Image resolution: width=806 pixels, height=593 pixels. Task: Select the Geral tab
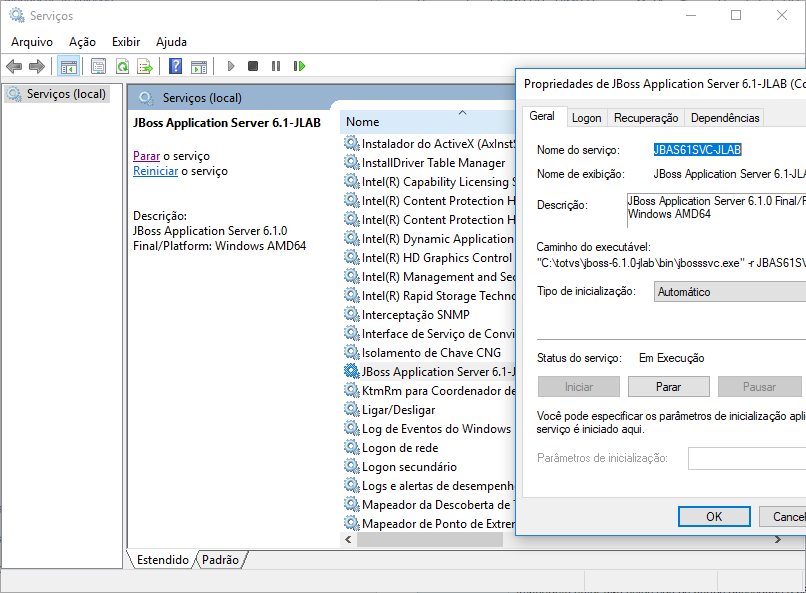coord(543,117)
